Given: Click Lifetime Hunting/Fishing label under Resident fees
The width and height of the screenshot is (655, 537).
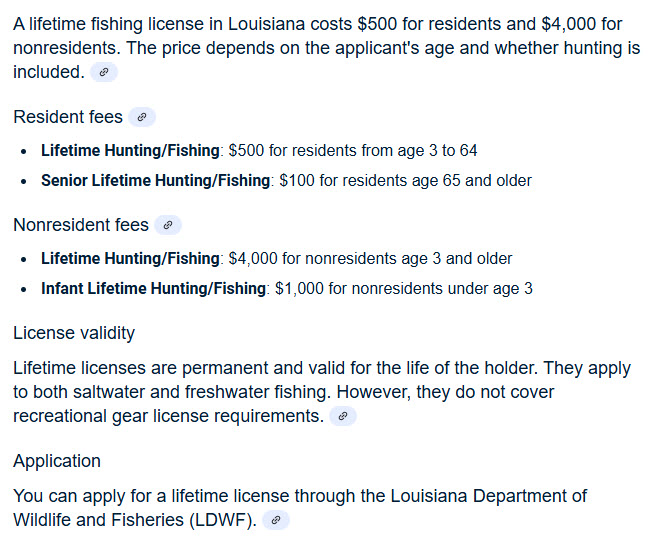Looking at the screenshot, I should coord(130,151).
